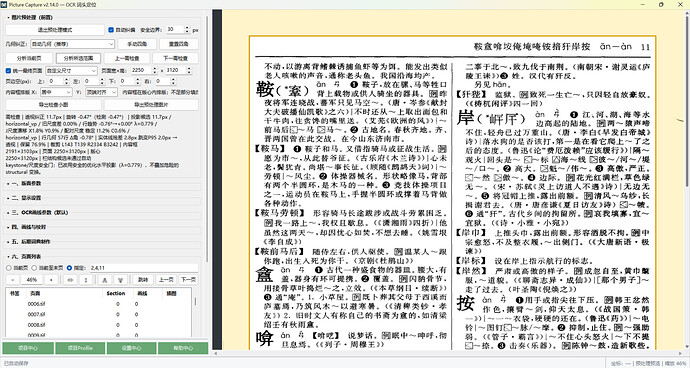690x368 pixels.
Task: Toggle the 统一最终页面 unified page checkbox
Action: 8,70
